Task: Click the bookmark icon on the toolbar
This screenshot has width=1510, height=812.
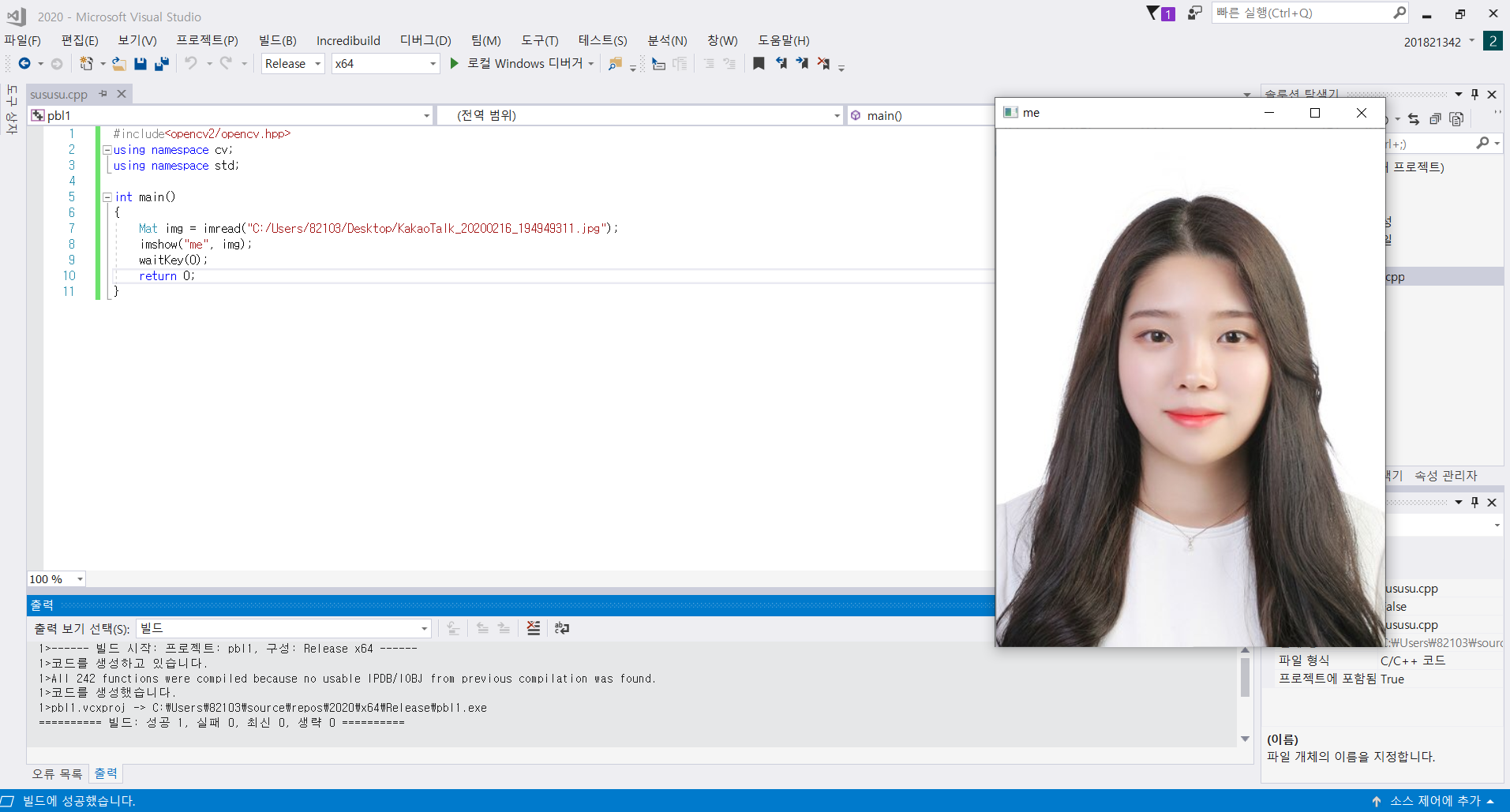Action: (758, 63)
